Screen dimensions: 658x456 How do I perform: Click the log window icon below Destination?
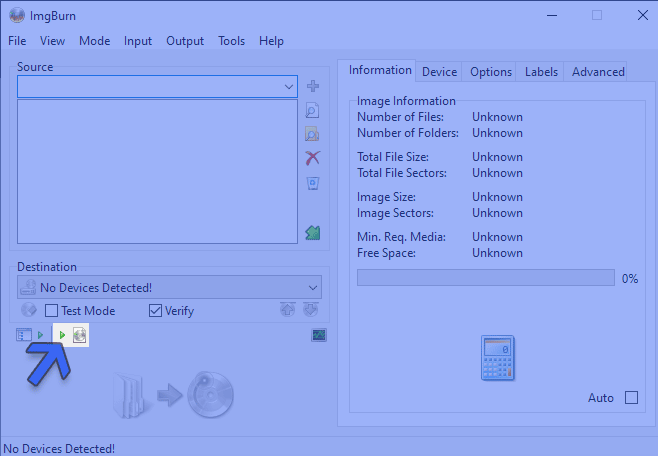pyautogui.click(x=24, y=335)
